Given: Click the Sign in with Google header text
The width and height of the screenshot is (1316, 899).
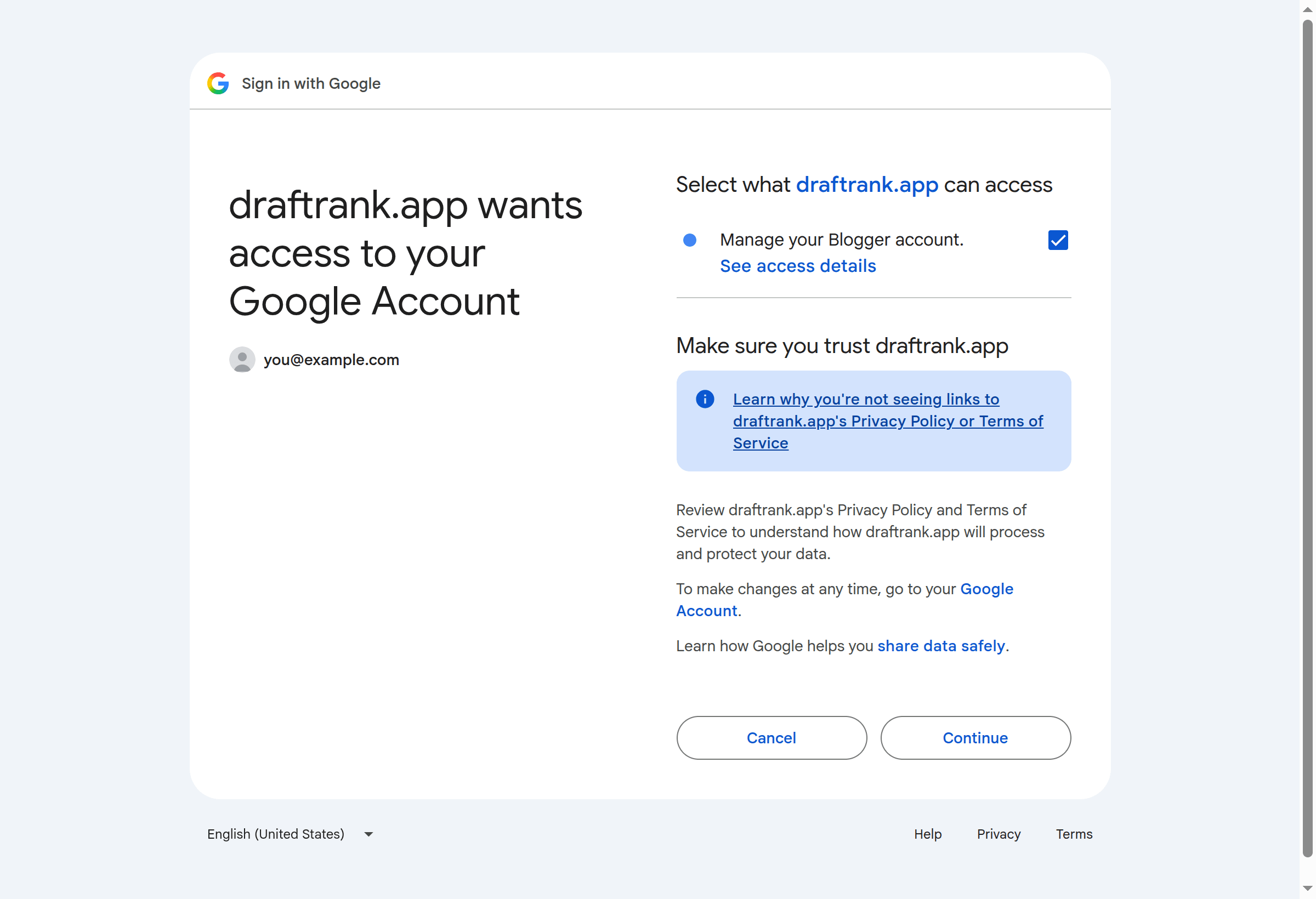Looking at the screenshot, I should pyautogui.click(x=311, y=84).
